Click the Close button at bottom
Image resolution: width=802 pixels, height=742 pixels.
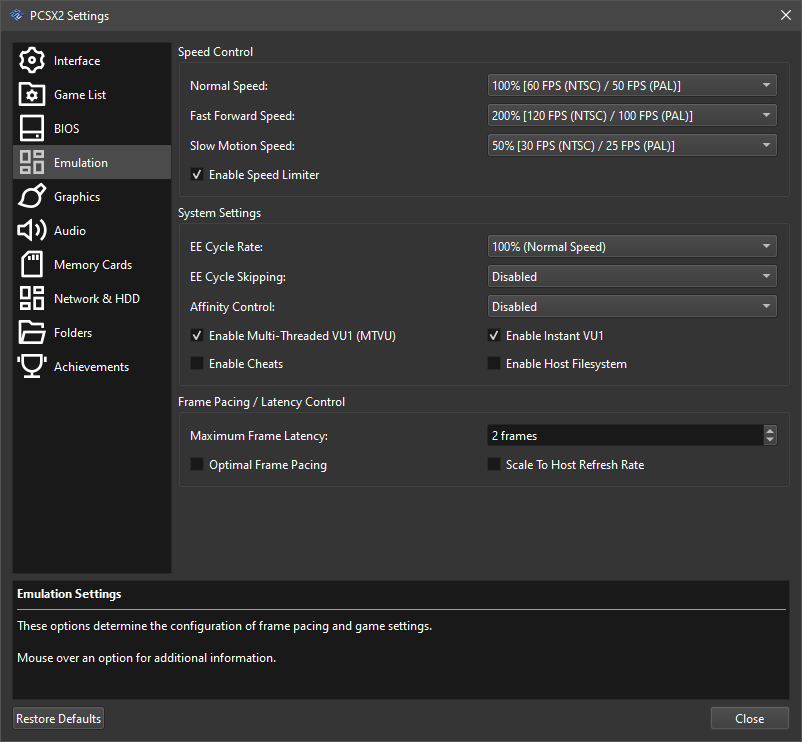click(749, 718)
